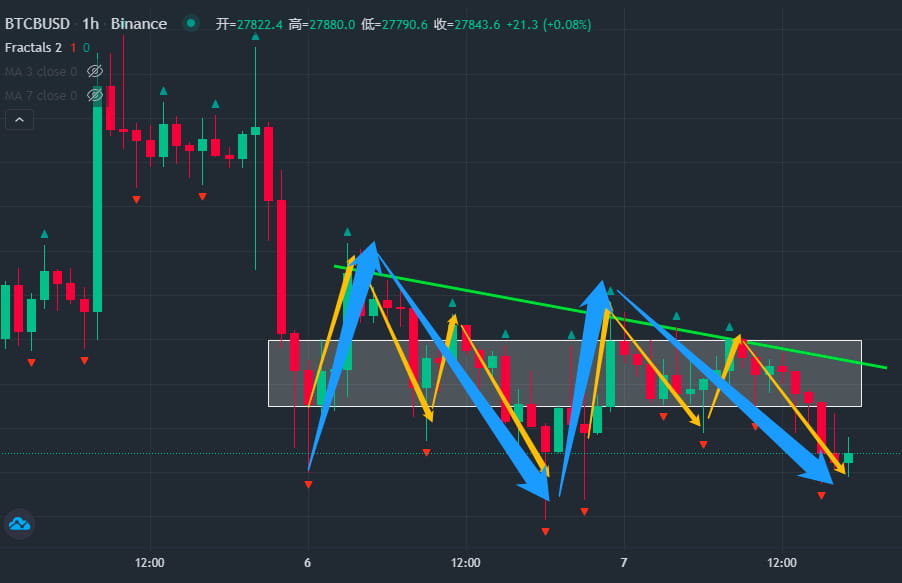Select the Fractals 2 indicator legend
902x583 pixels.
coord(33,47)
